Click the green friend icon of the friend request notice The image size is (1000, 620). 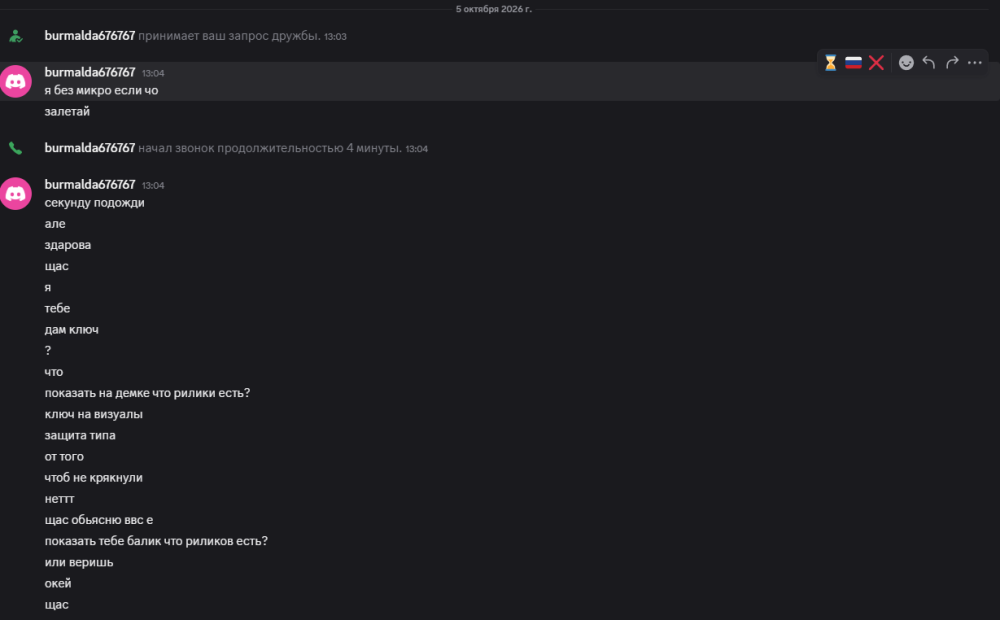click(16, 36)
